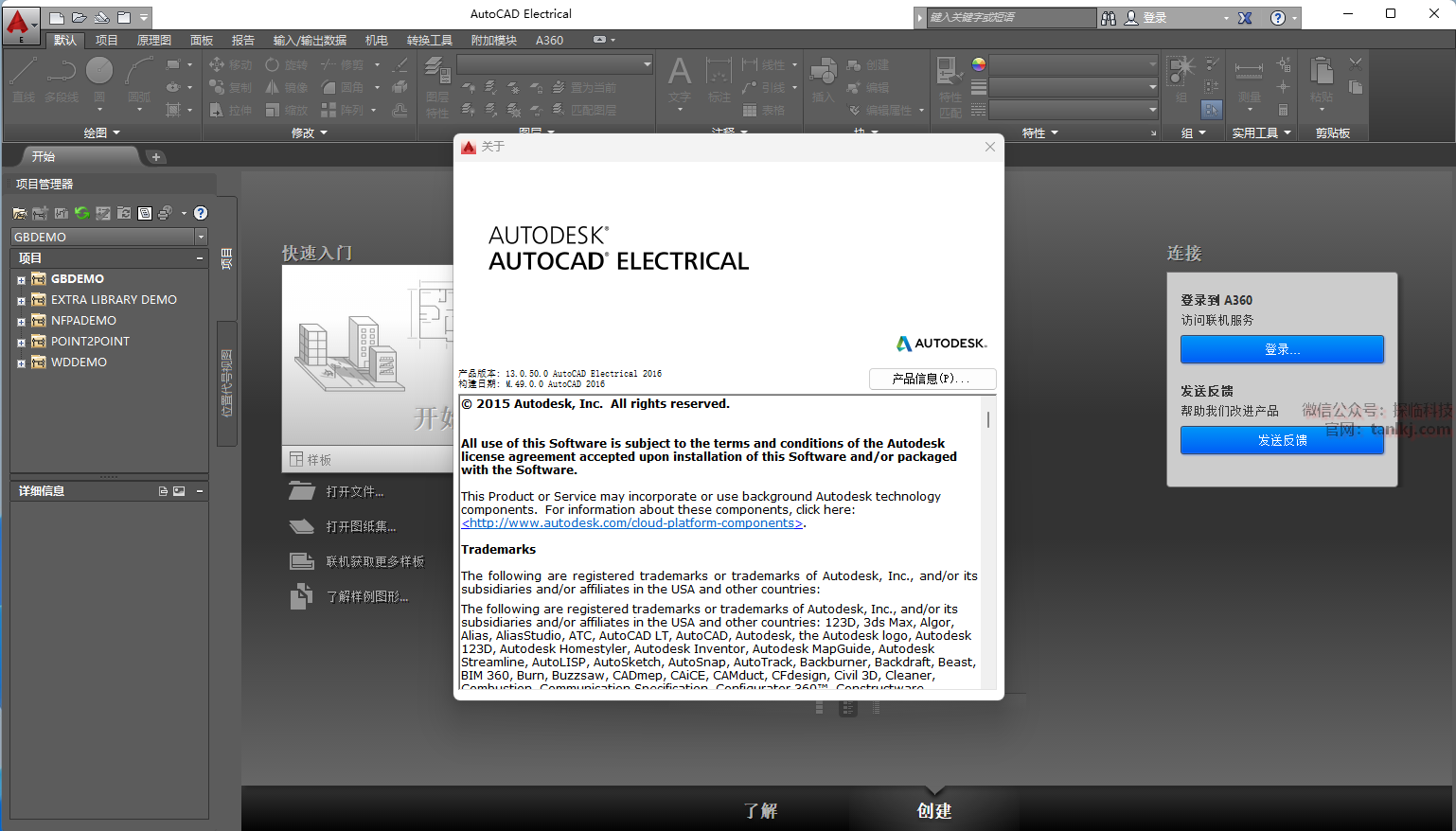Click the 产品信息(P)... button

pos(932,379)
